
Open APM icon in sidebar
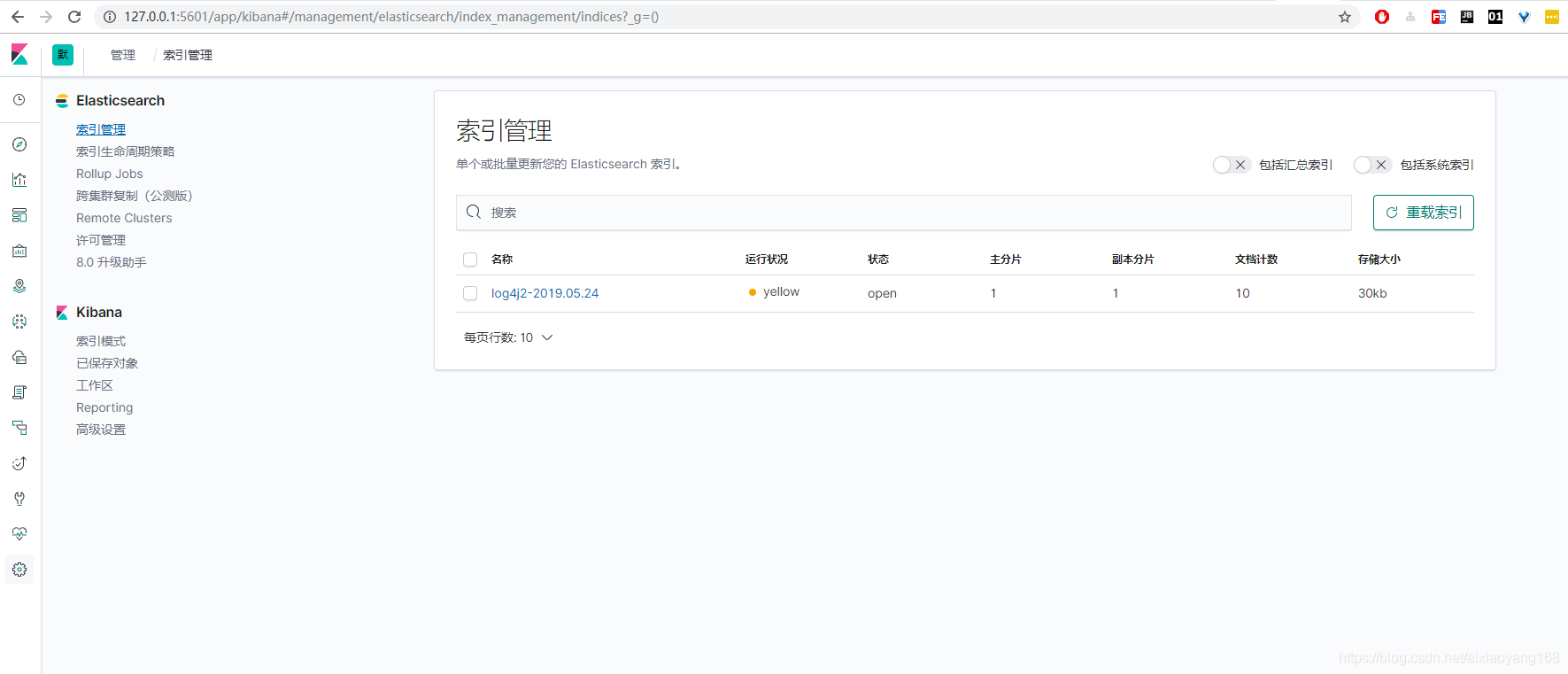tap(19, 428)
